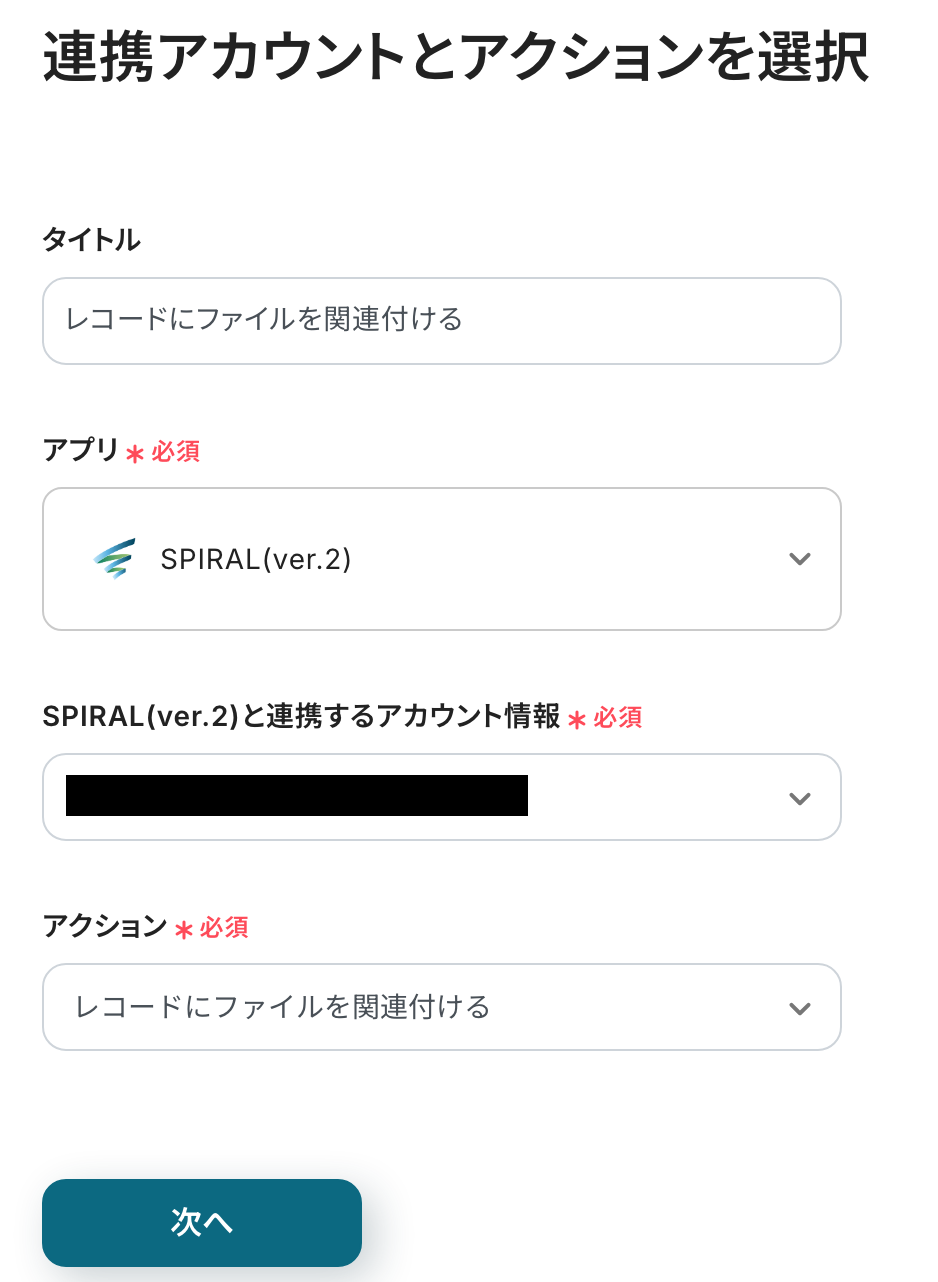Image resolution: width=938 pixels, height=1282 pixels.
Task: Click the selected action text in アクション field
Action: pyautogui.click(x=283, y=1007)
